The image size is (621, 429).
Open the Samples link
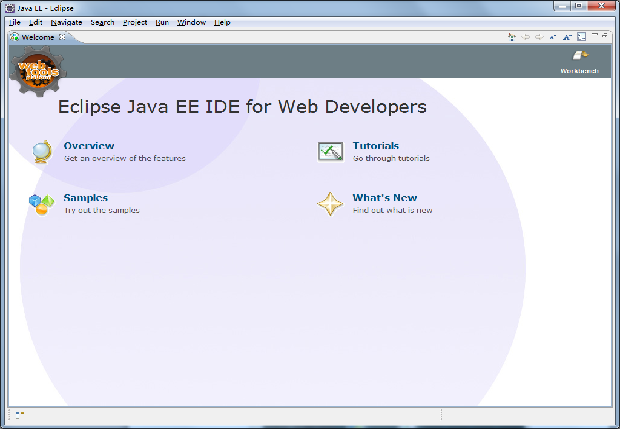click(x=86, y=198)
